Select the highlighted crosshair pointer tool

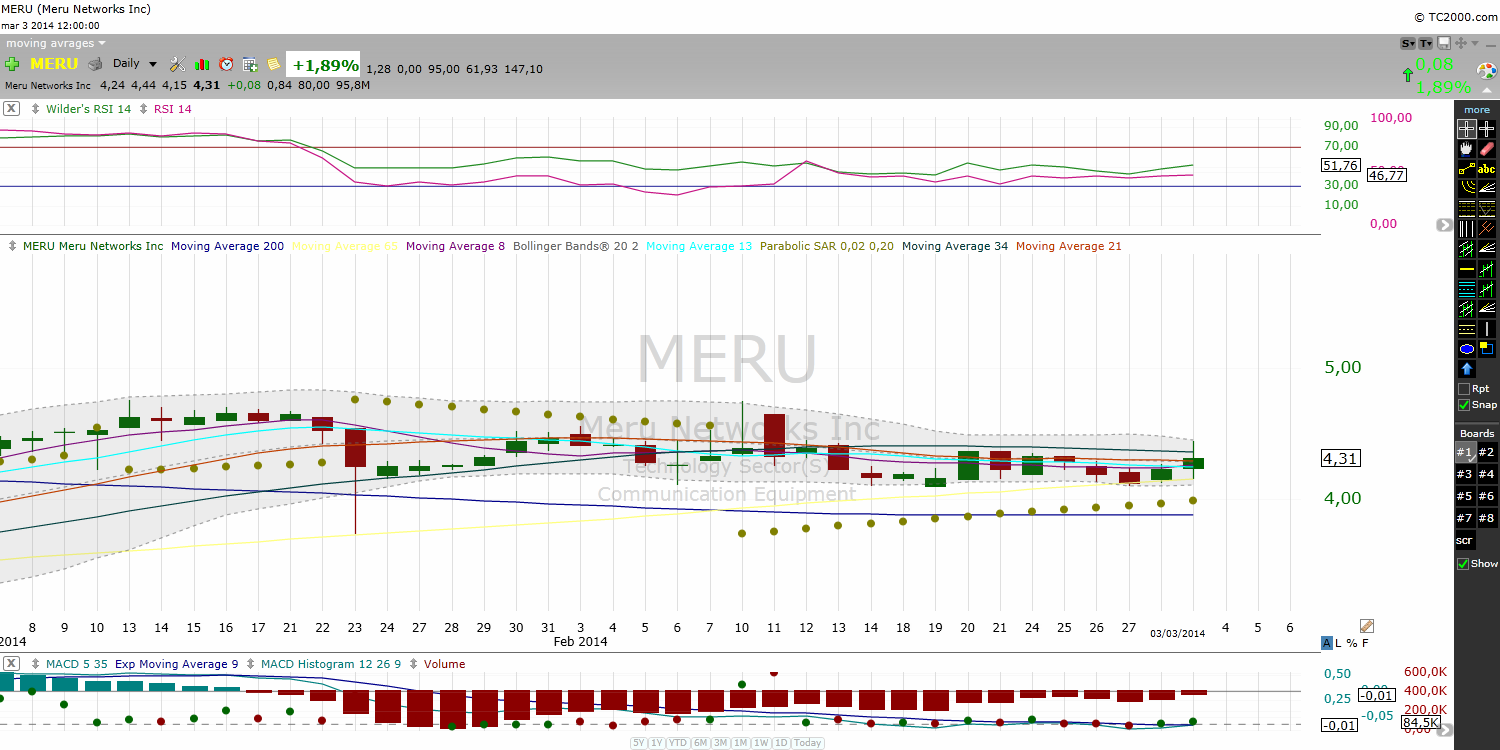(x=1467, y=129)
